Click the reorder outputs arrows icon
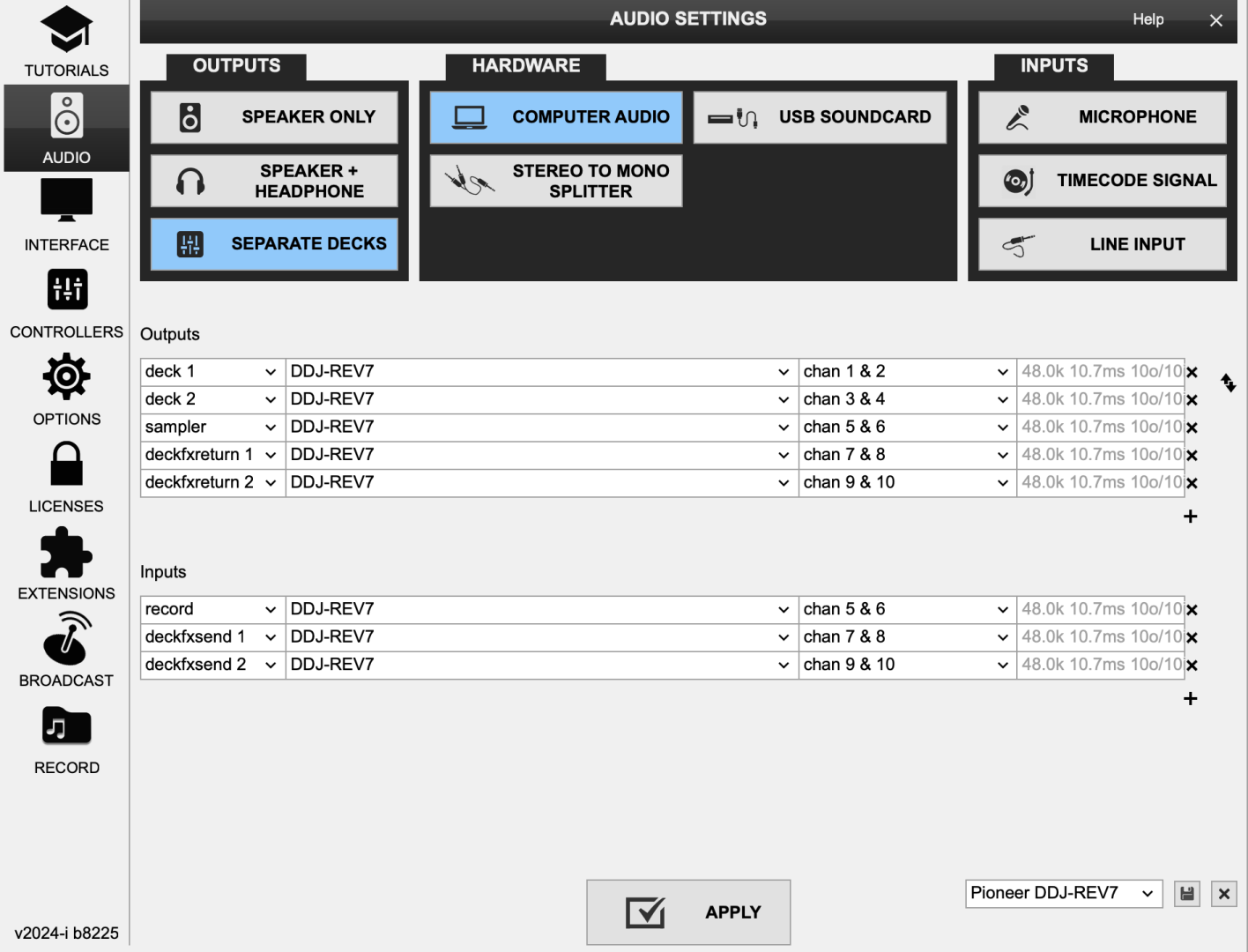The width and height of the screenshot is (1248, 952). coord(1229,383)
